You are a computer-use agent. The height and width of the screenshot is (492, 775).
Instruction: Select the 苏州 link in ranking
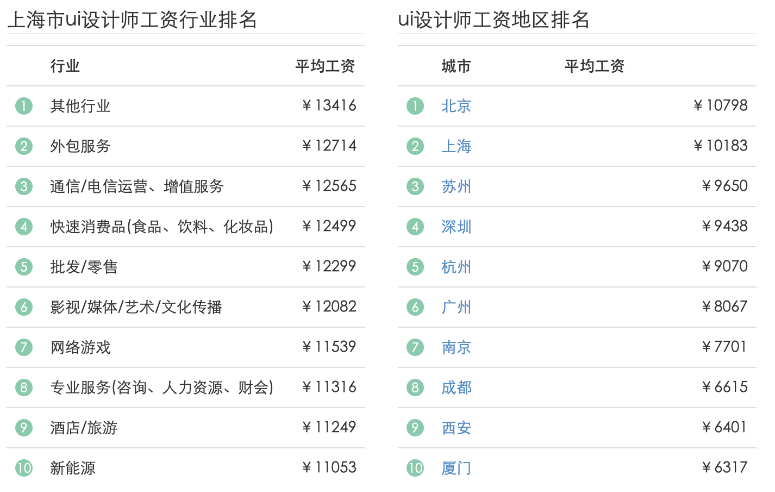coord(456,186)
